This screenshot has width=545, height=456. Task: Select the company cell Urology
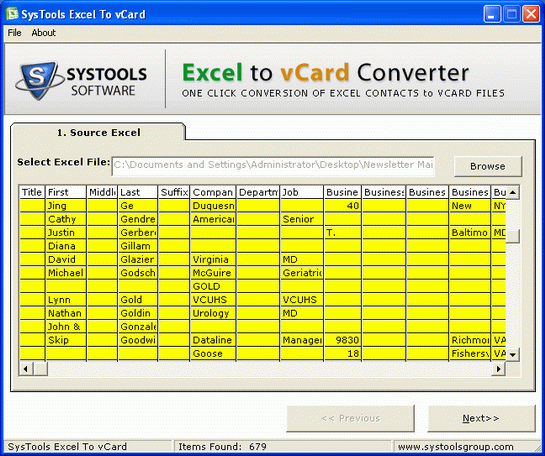click(x=213, y=313)
